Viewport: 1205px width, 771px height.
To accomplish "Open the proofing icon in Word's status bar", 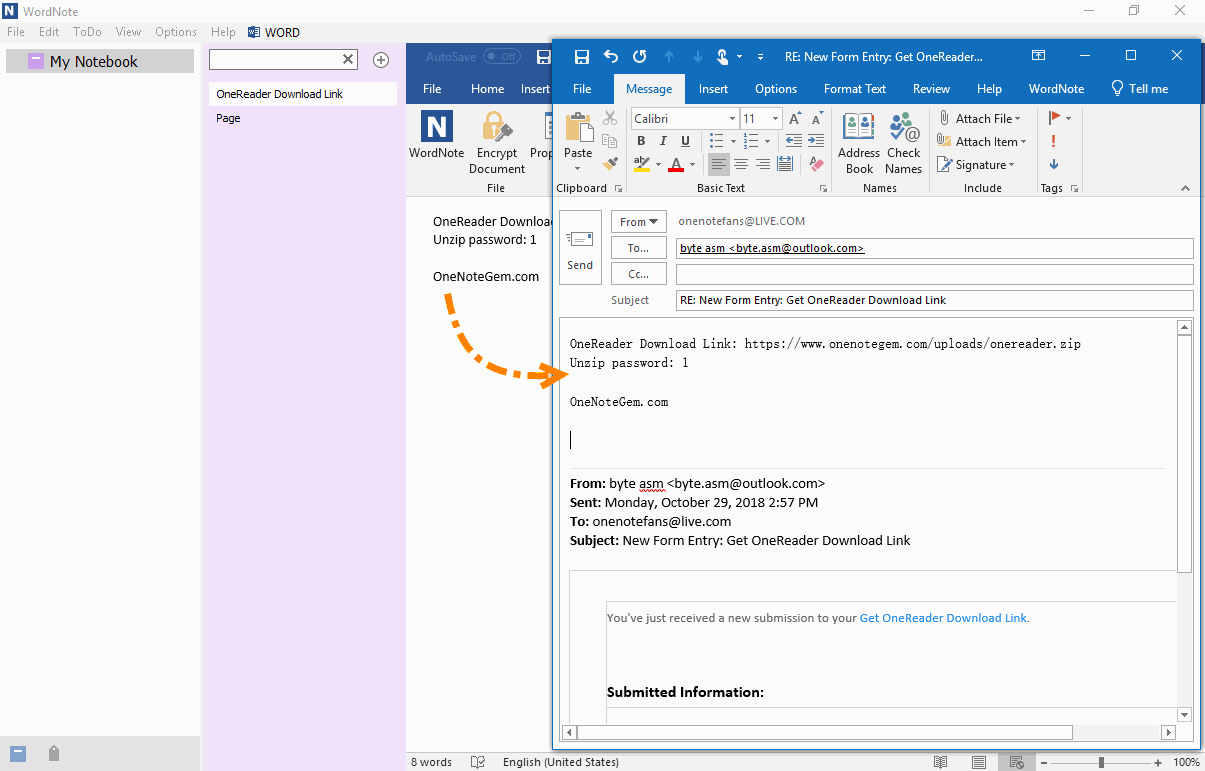I will click(x=478, y=762).
